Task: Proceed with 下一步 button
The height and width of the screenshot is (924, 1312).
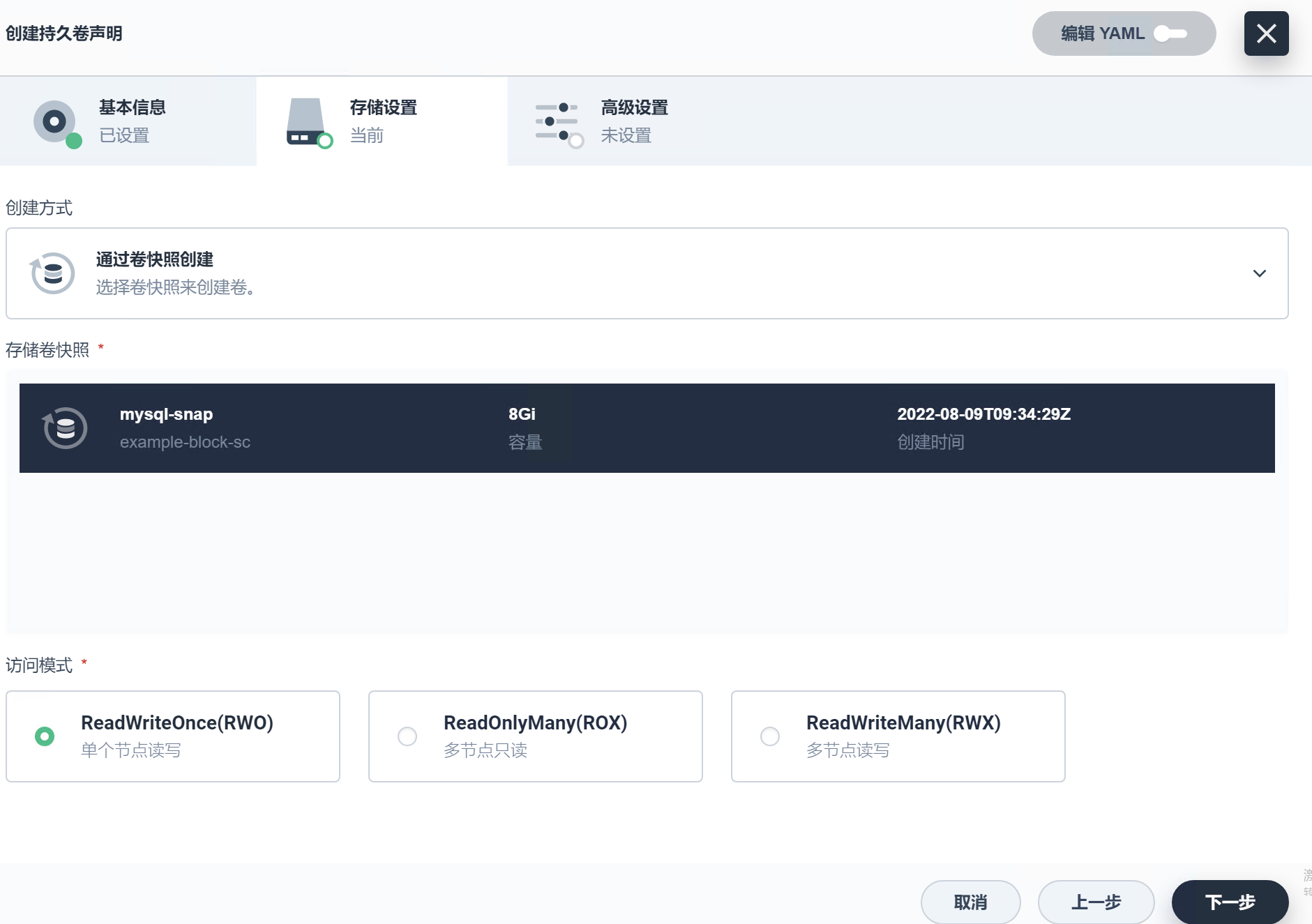Action: coord(1230,902)
